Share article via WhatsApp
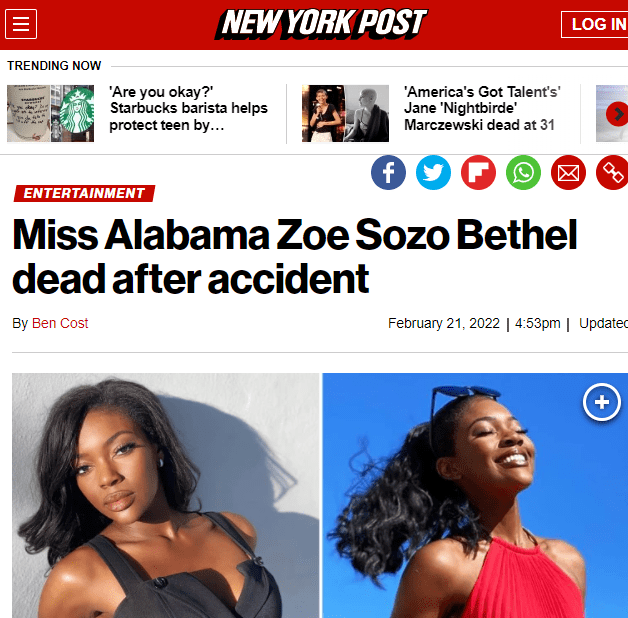This screenshot has width=628, height=618. [523, 172]
